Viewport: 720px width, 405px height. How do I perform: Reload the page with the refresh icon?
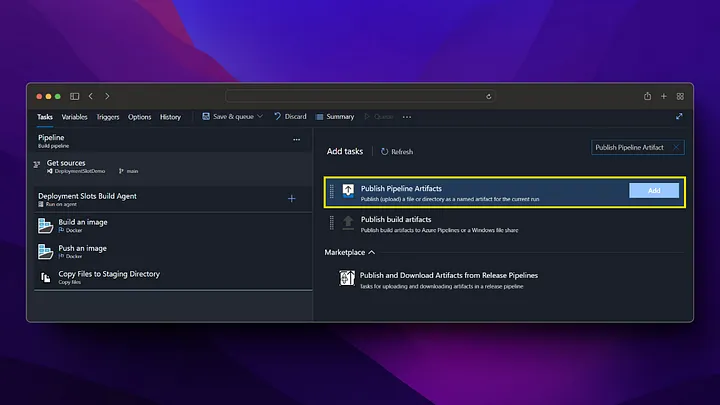click(489, 96)
